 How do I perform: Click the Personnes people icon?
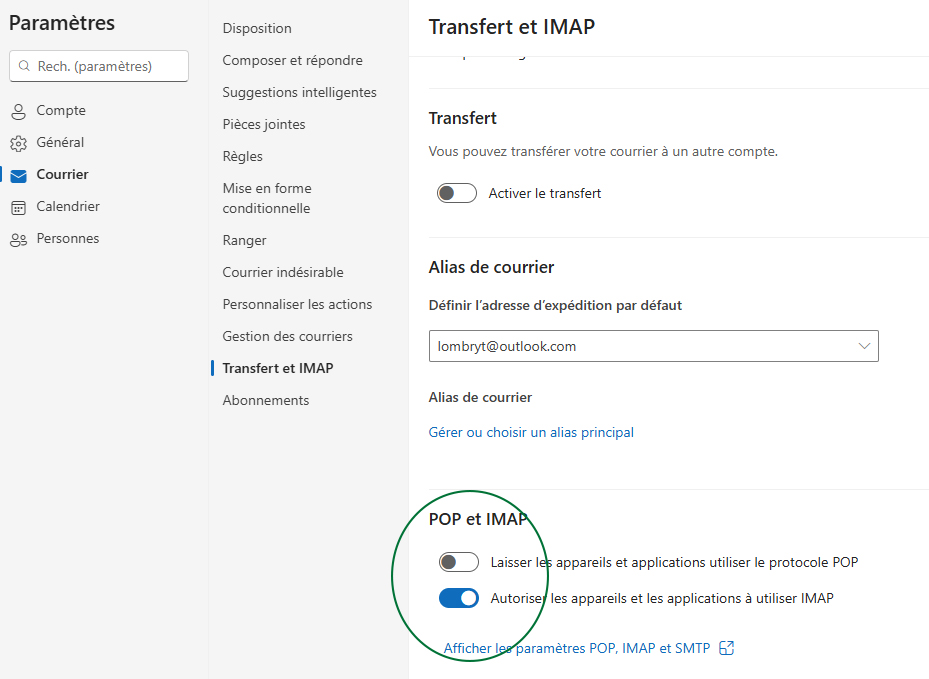click(18, 239)
